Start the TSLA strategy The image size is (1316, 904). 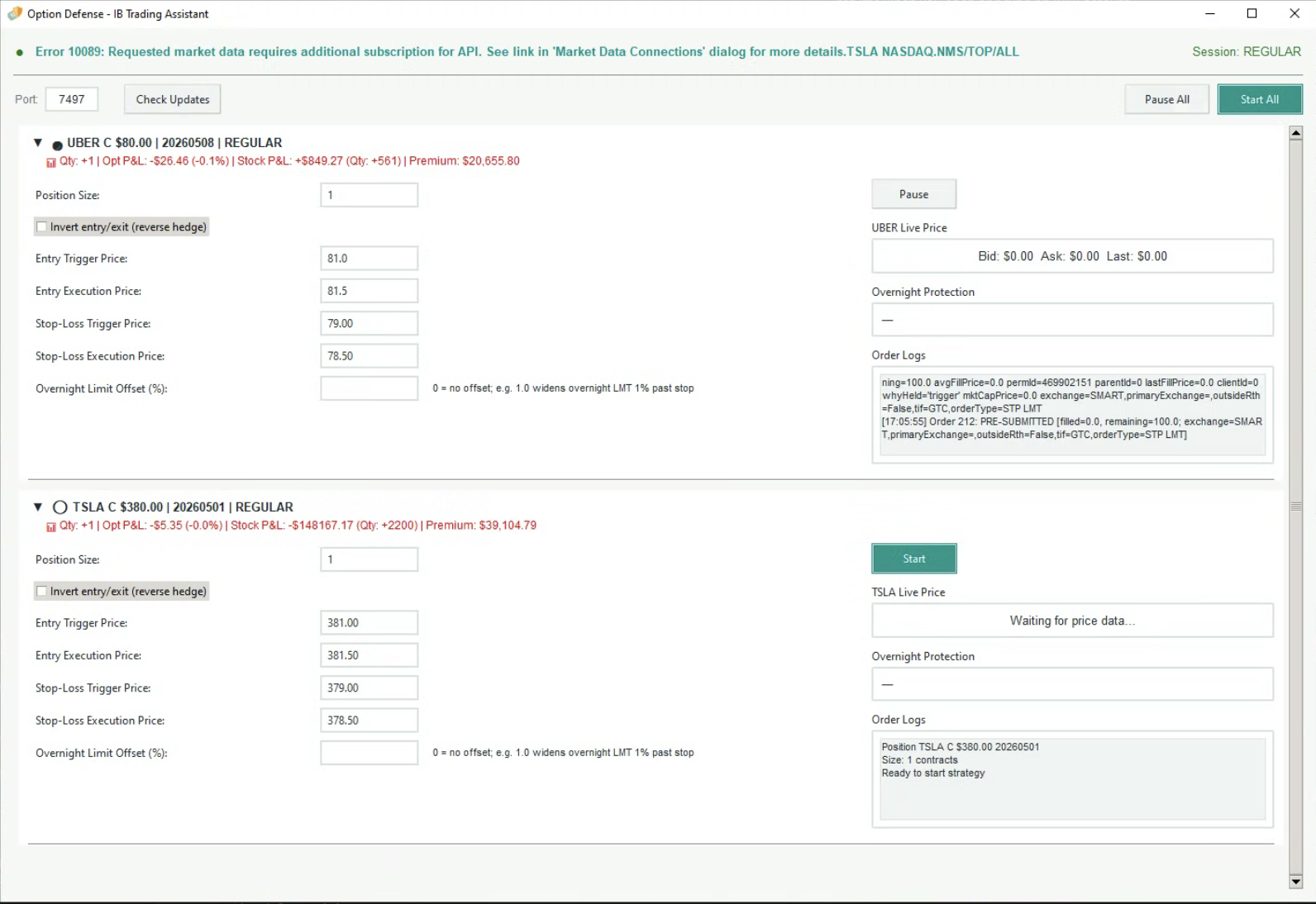tap(913, 559)
